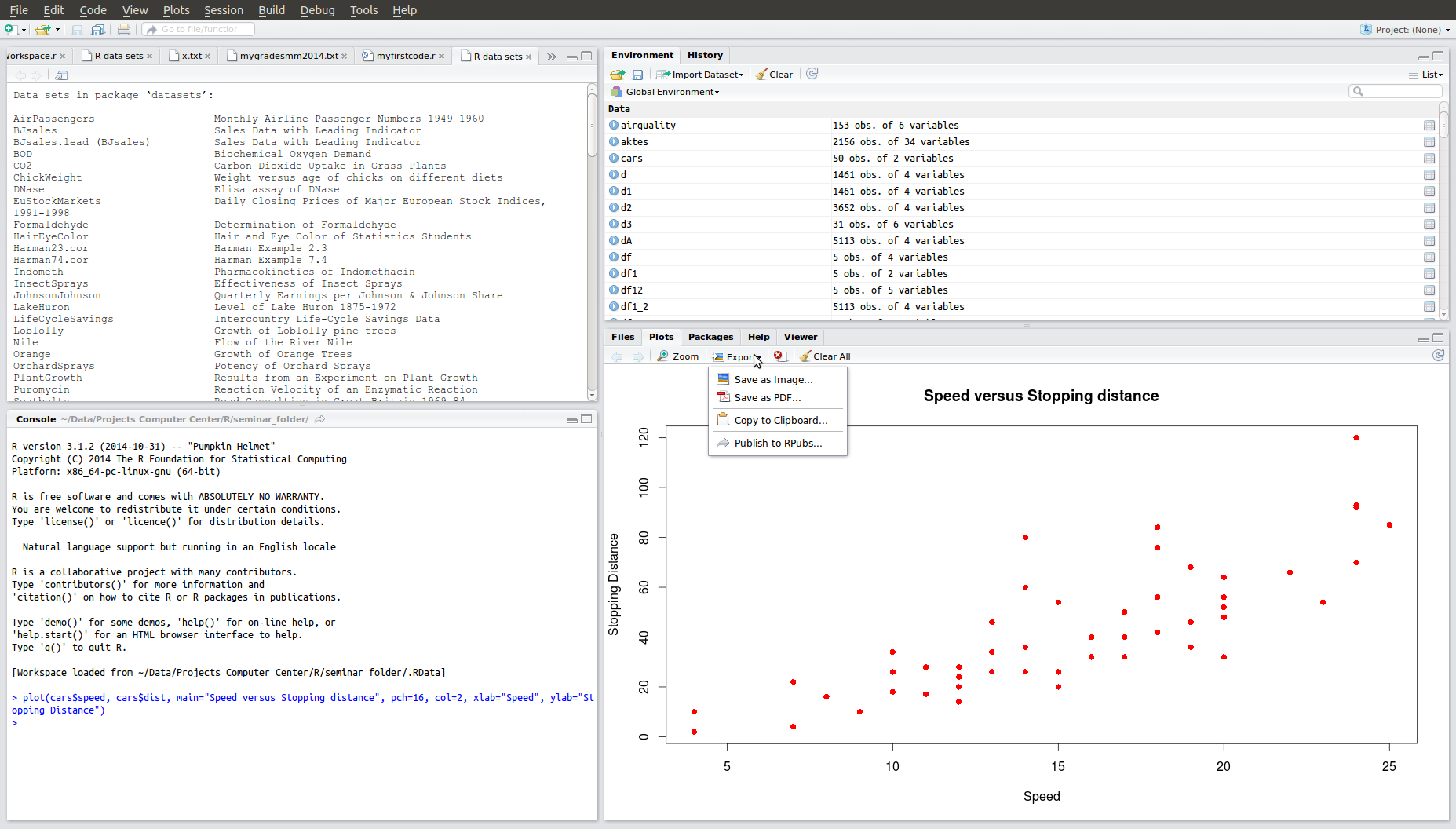This screenshot has height=829, width=1456.
Task: Click the New File icon in toolbar
Action: [x=11, y=30]
